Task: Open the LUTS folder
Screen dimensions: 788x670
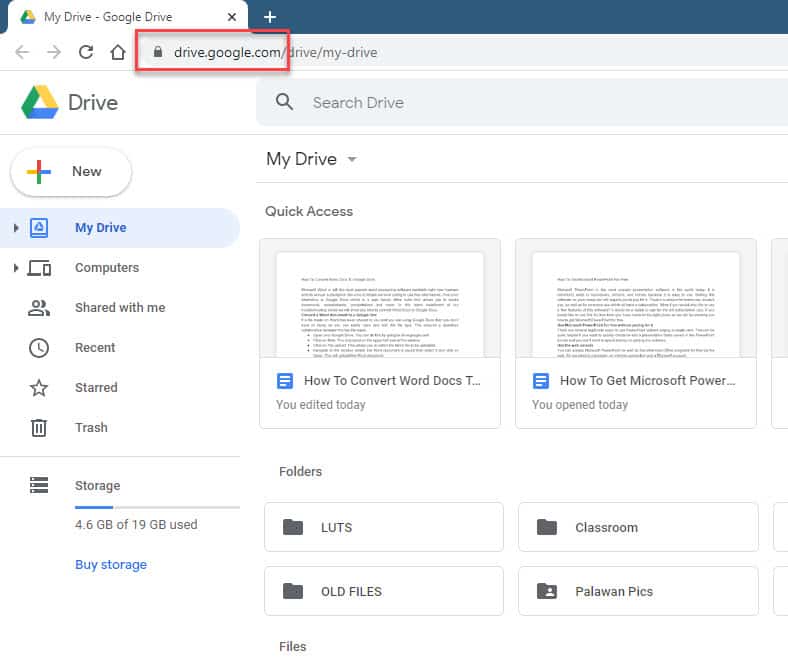Action: coord(384,527)
